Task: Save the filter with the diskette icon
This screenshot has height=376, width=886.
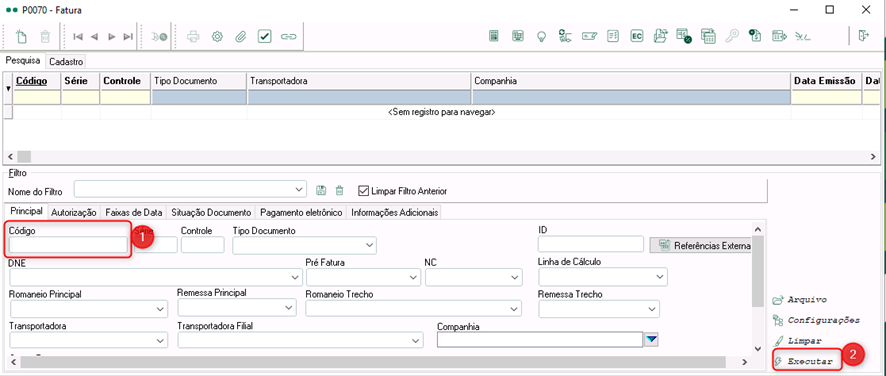Action: [x=322, y=191]
